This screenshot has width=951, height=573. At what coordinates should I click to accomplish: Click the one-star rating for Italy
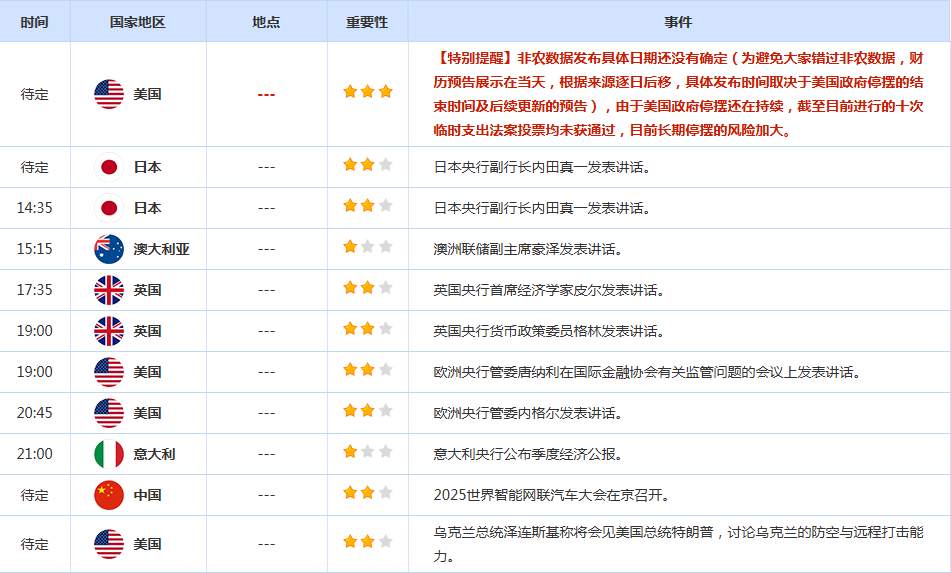[x=368, y=451]
